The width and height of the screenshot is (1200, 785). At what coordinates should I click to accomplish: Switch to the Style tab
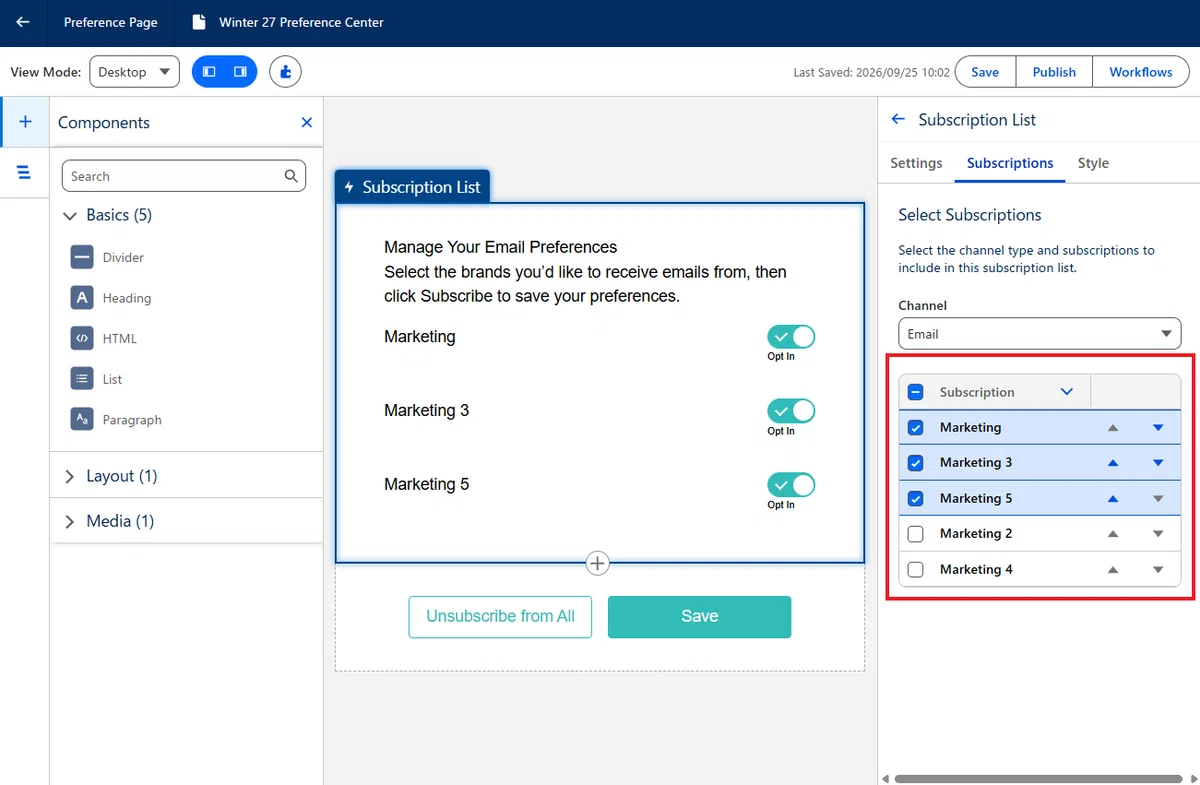coord(1093,163)
